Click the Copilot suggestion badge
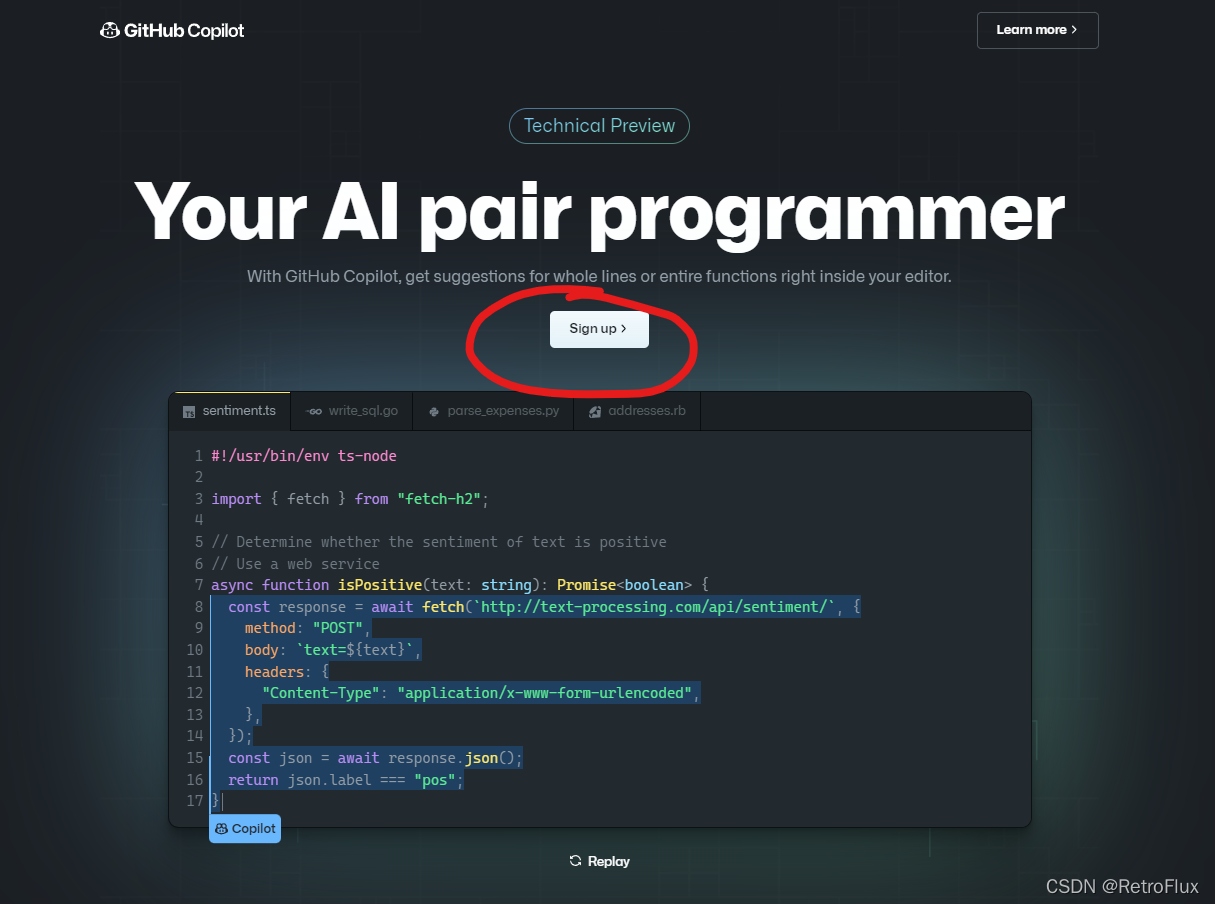 tap(245, 829)
